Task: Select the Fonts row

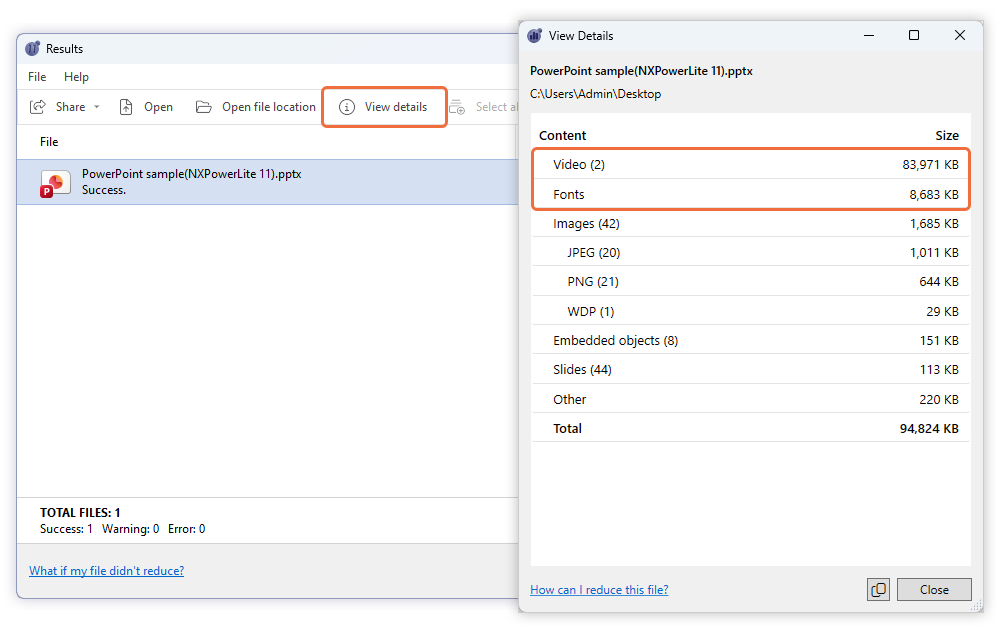Action: [x=751, y=194]
